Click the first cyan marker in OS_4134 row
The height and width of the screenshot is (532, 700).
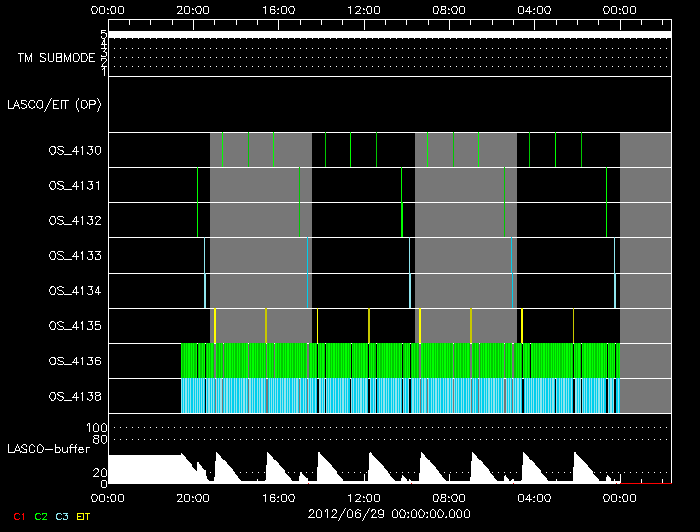tap(205, 291)
